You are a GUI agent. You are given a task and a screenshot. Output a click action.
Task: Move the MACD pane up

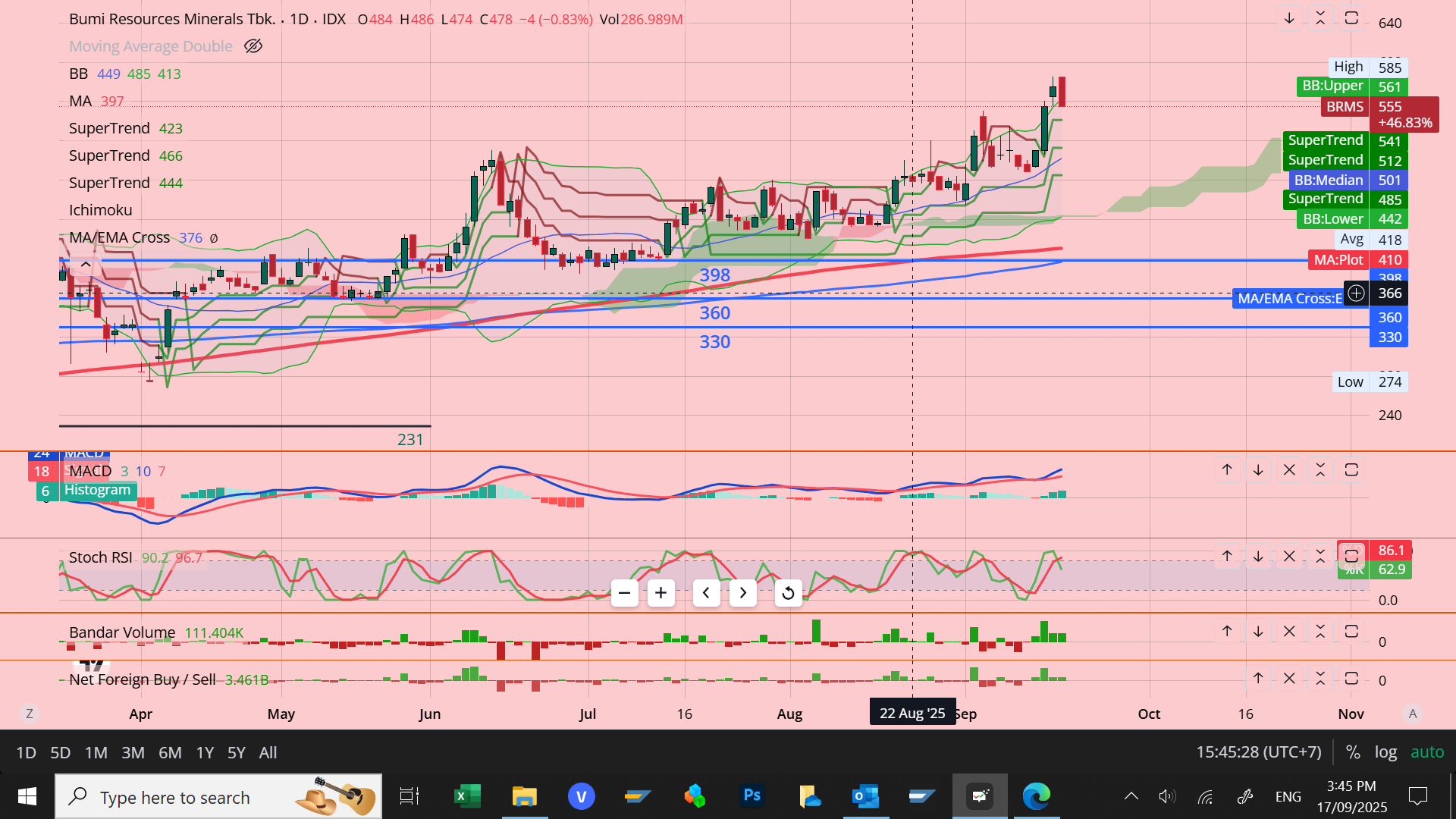coord(1227,470)
